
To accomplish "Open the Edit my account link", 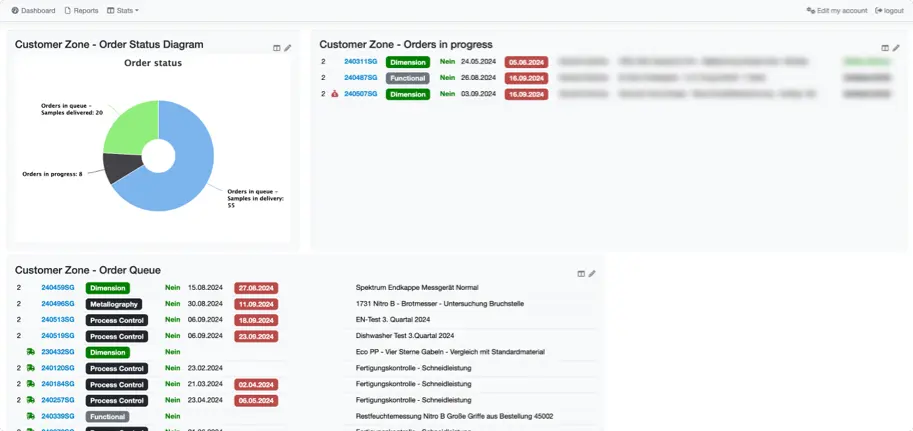I will 837,10.
